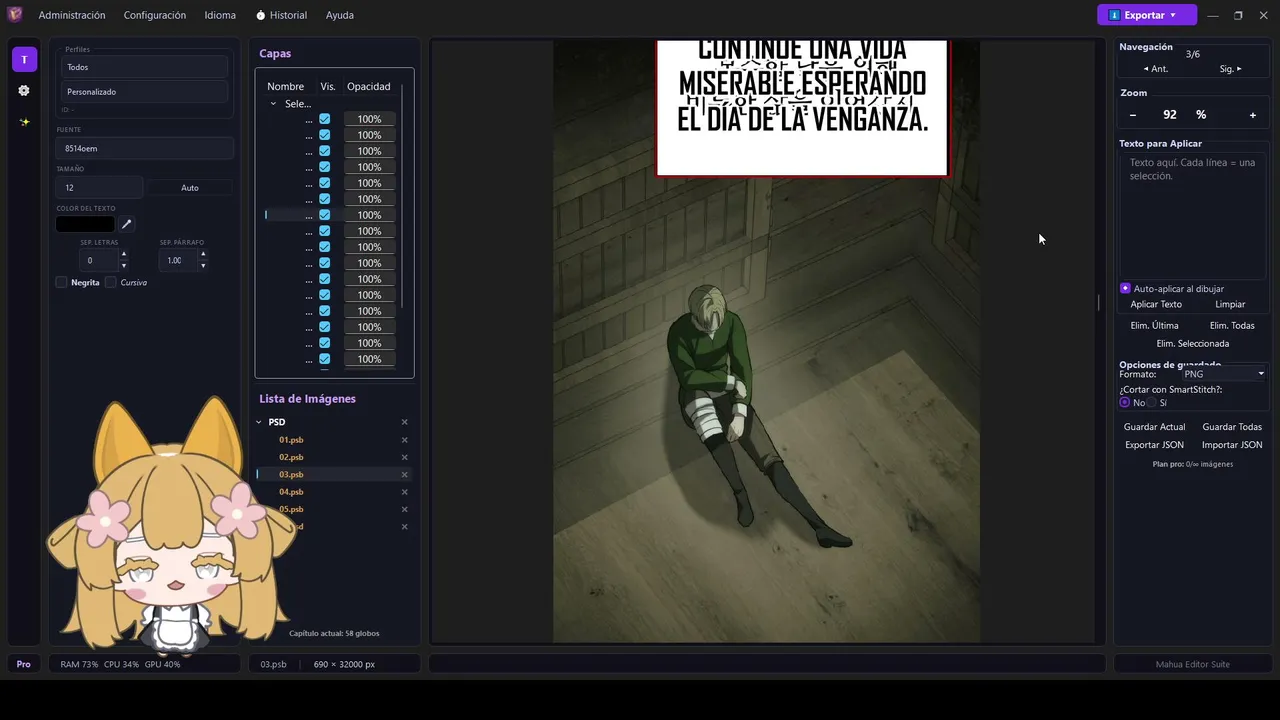This screenshot has height=720, width=1280.
Task: Go to next image with Sig.
Action: click(x=1230, y=69)
